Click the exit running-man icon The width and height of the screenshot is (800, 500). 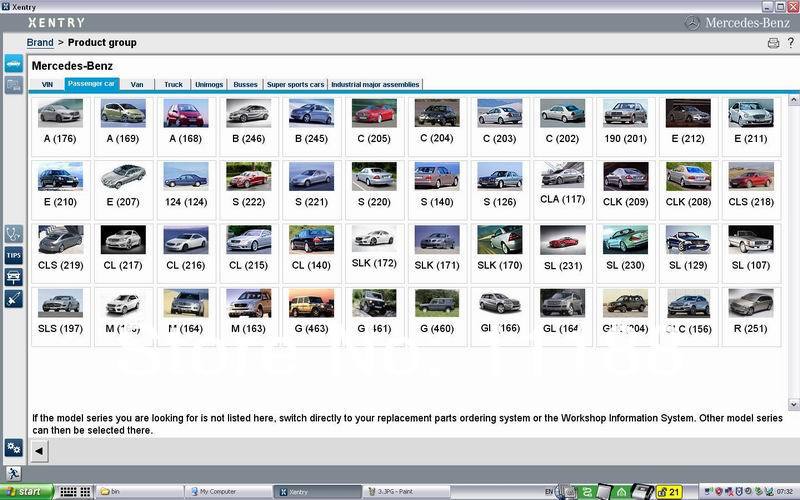14,473
